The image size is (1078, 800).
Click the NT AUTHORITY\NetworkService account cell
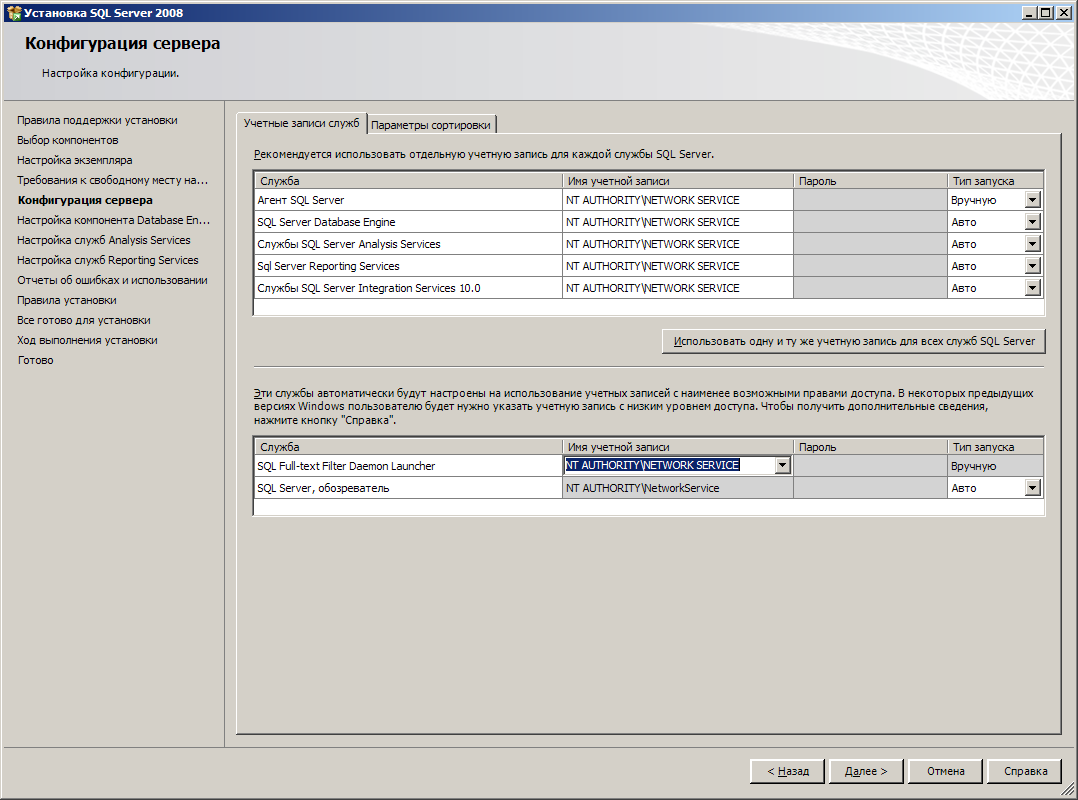[678, 488]
